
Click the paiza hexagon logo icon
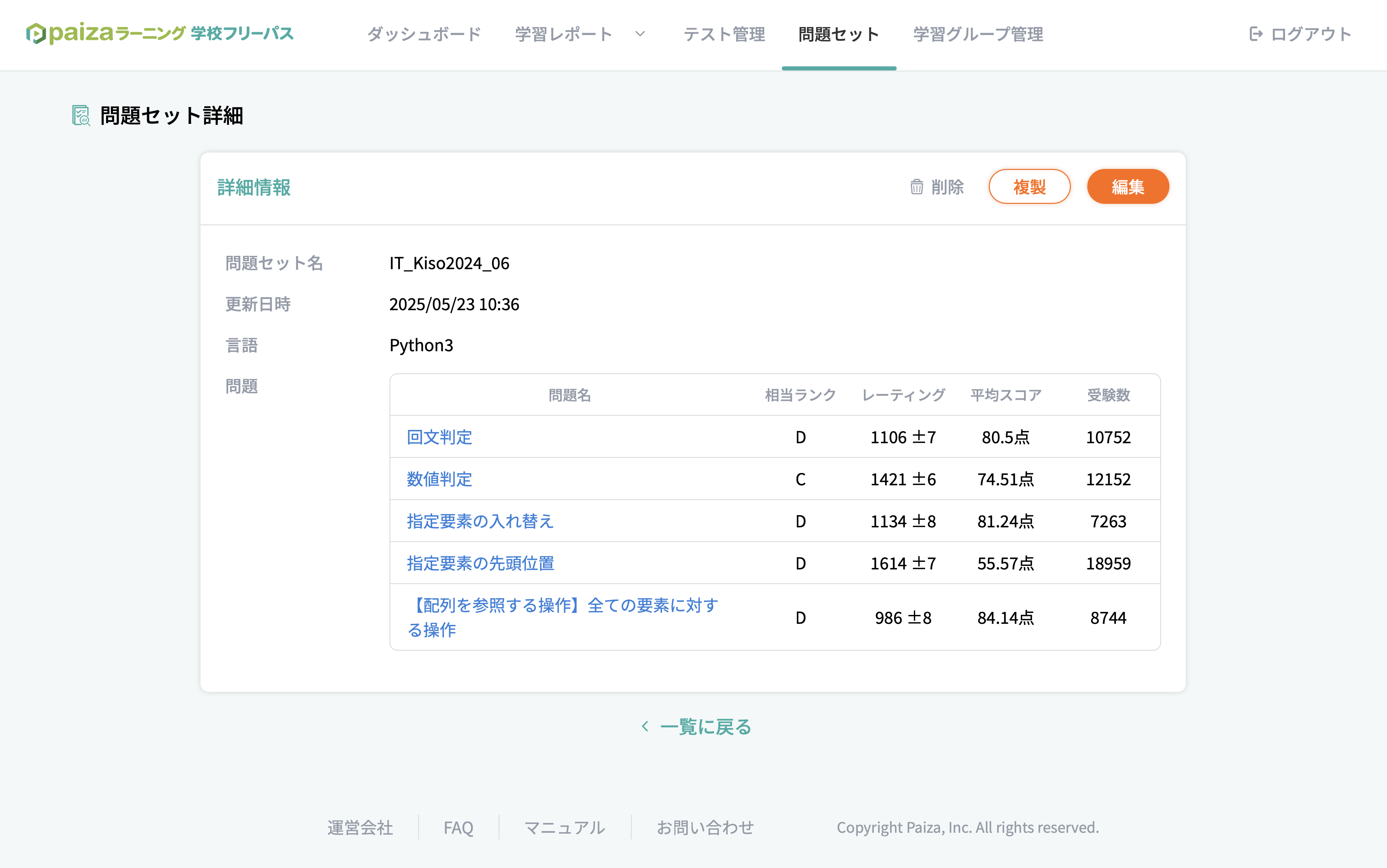pos(36,33)
